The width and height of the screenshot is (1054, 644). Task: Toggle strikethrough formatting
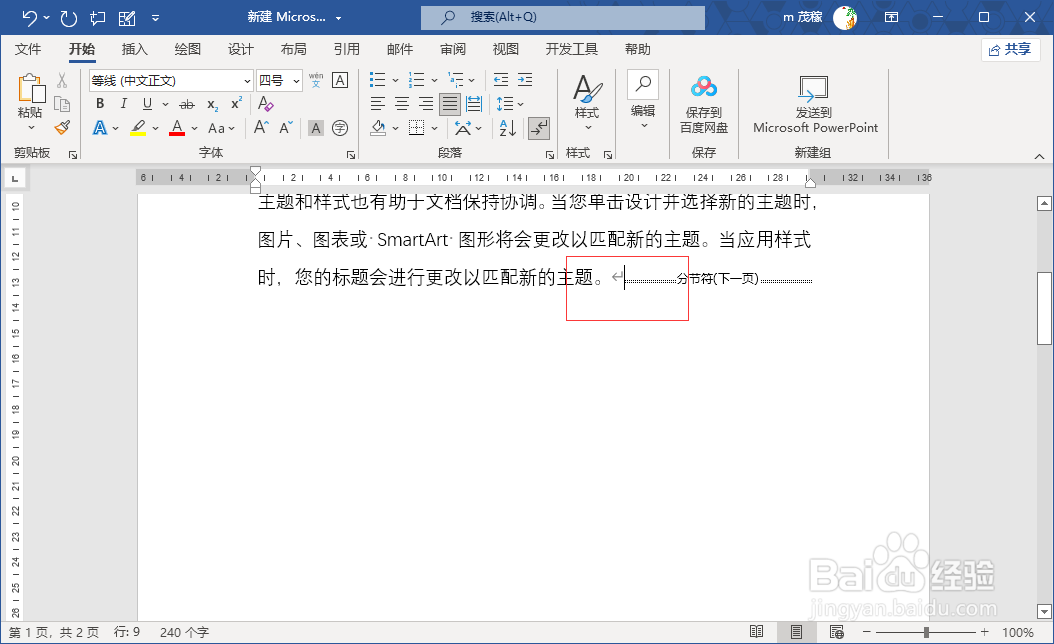[x=187, y=104]
